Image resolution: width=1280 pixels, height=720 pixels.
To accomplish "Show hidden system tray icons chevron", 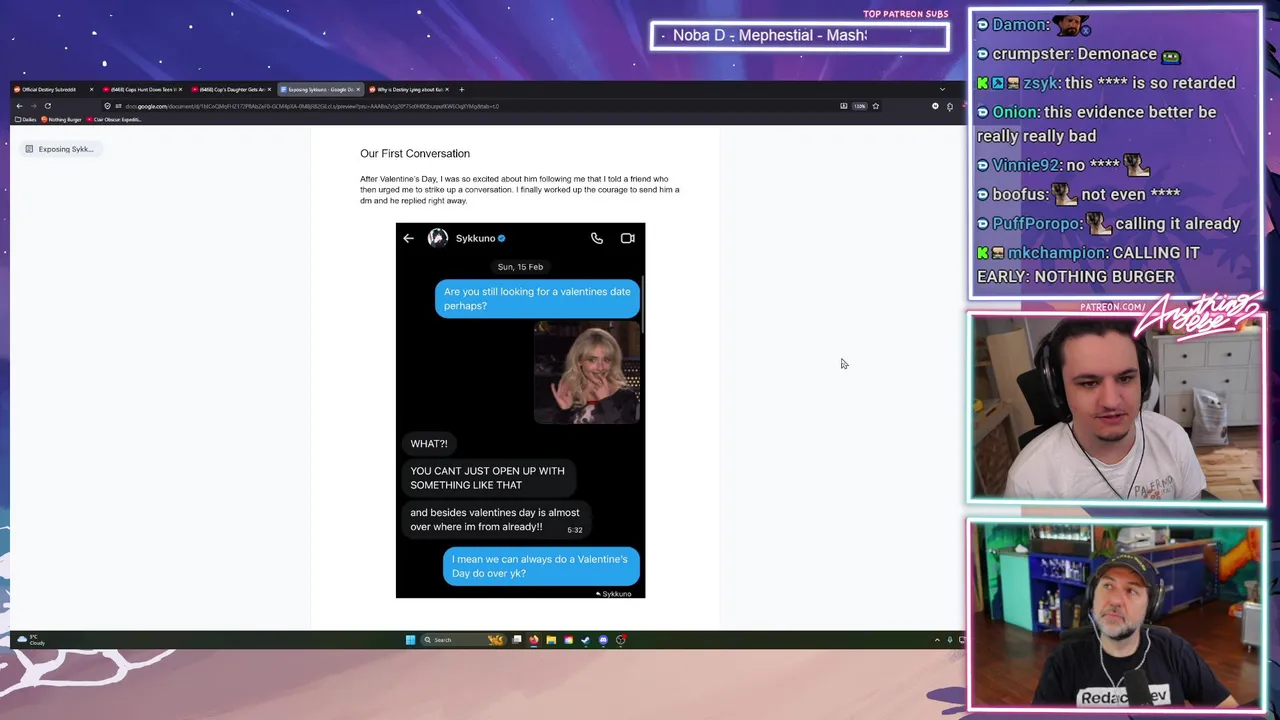I will coord(937,640).
